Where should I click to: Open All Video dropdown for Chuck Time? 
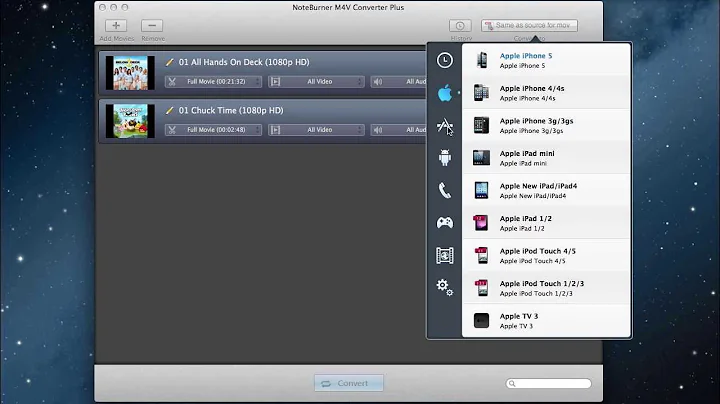[x=316, y=130]
